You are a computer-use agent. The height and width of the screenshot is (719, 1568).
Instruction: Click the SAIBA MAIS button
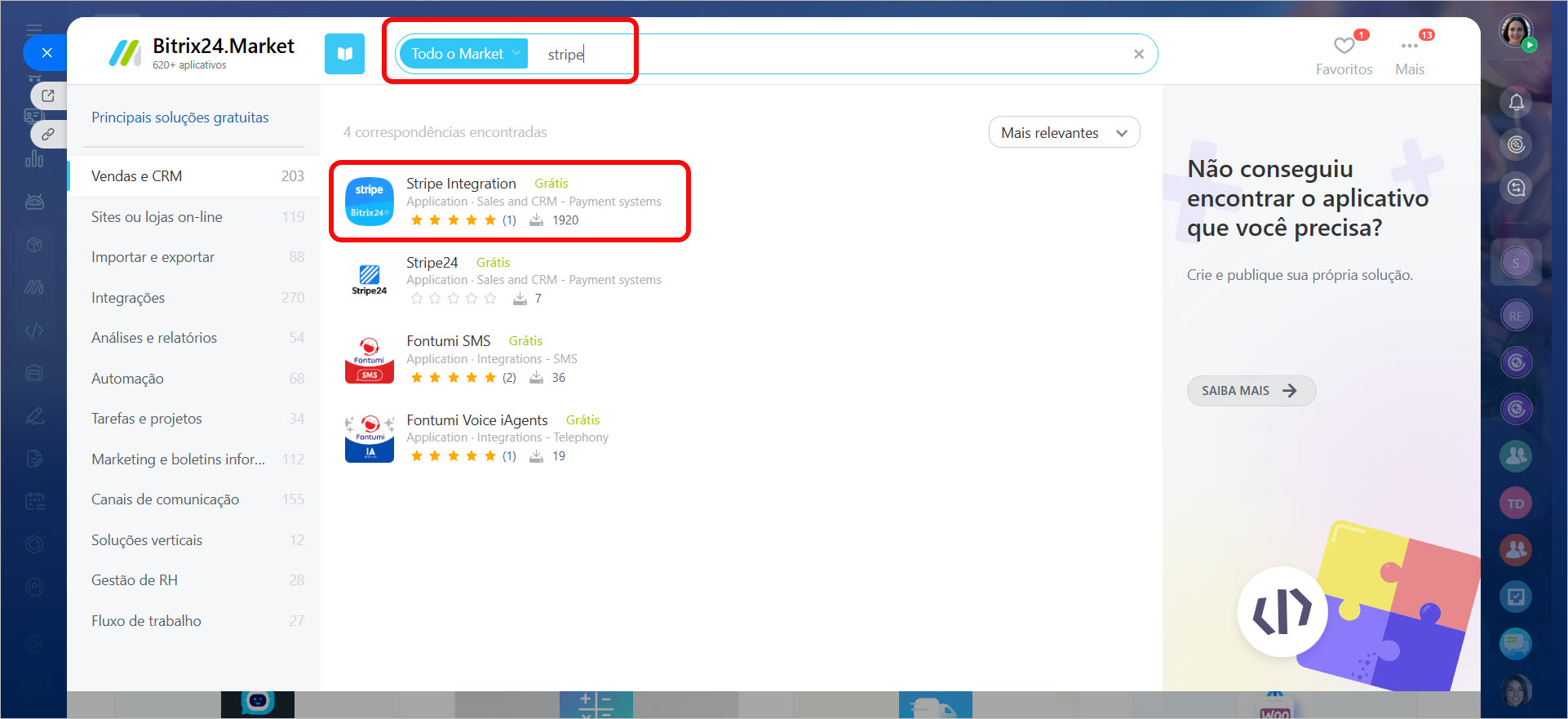pos(1250,391)
